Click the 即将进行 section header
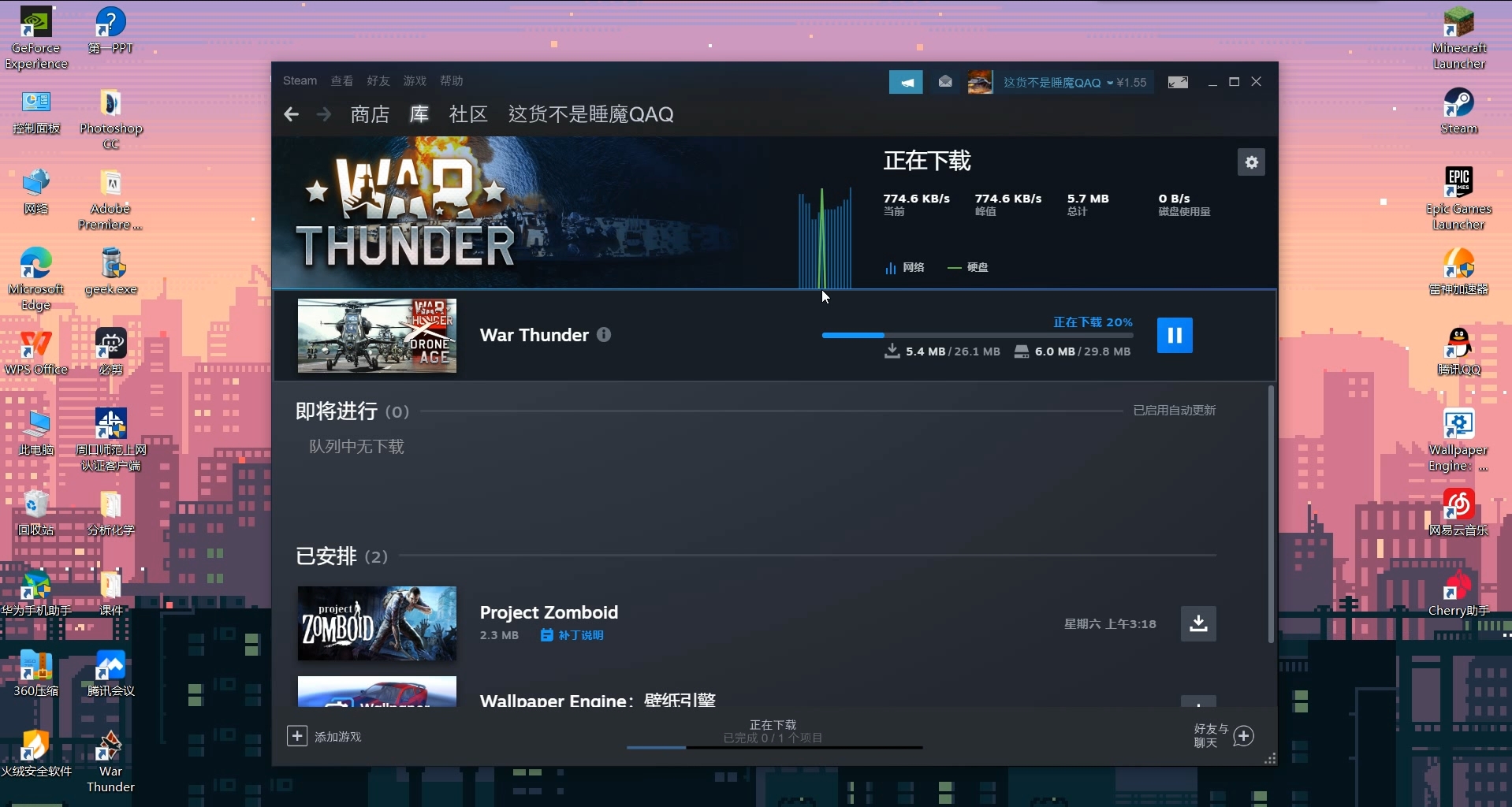The image size is (1512, 807). [x=352, y=411]
